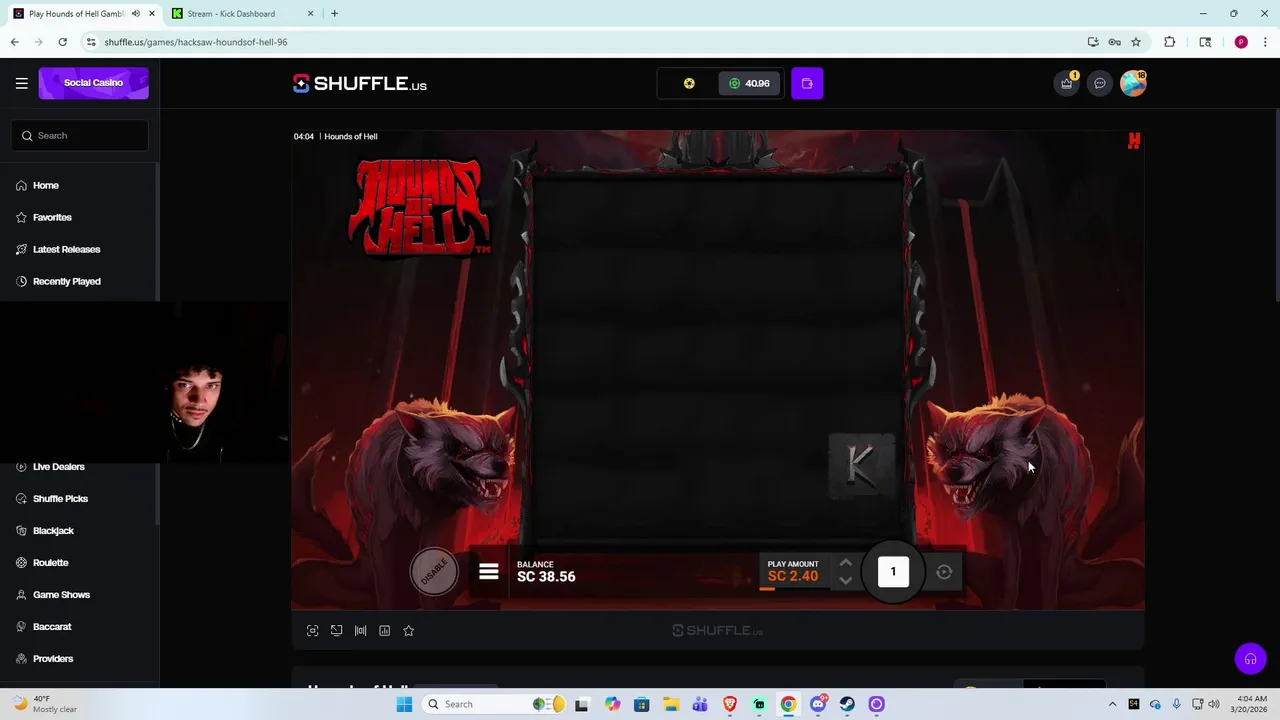Open Roulette category

click(50, 562)
